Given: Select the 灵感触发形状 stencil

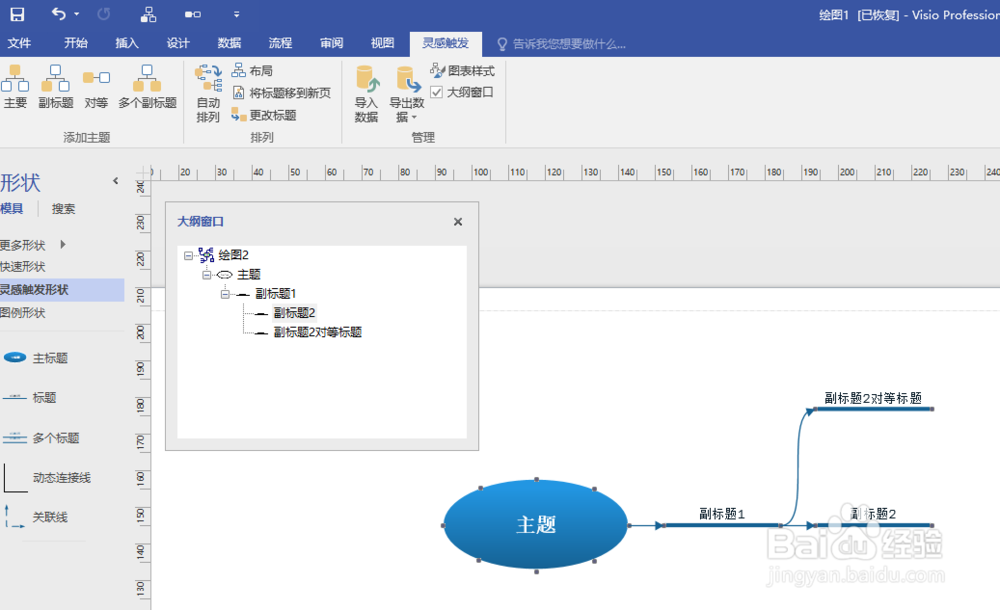Looking at the screenshot, I should [x=62, y=290].
